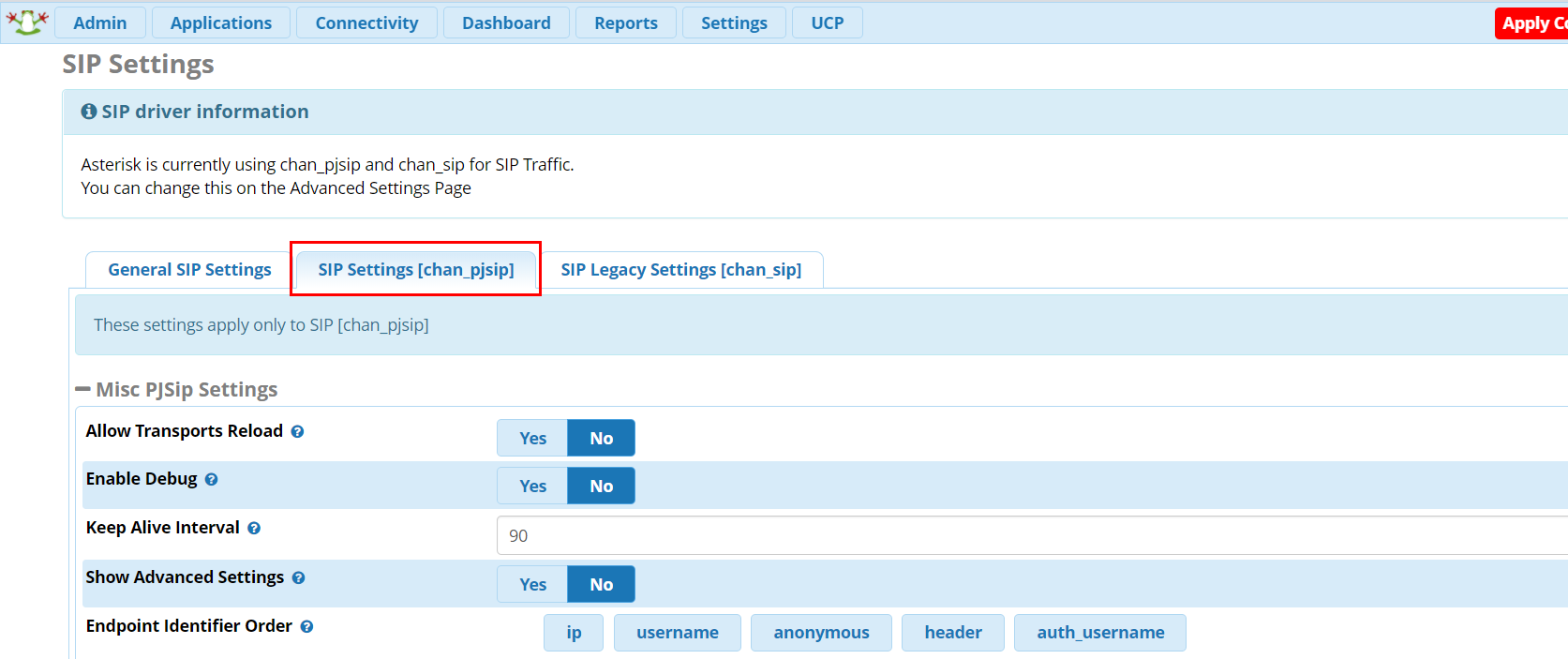Select No for Enable Debug
Screen dimensions: 1568x659
point(601,486)
